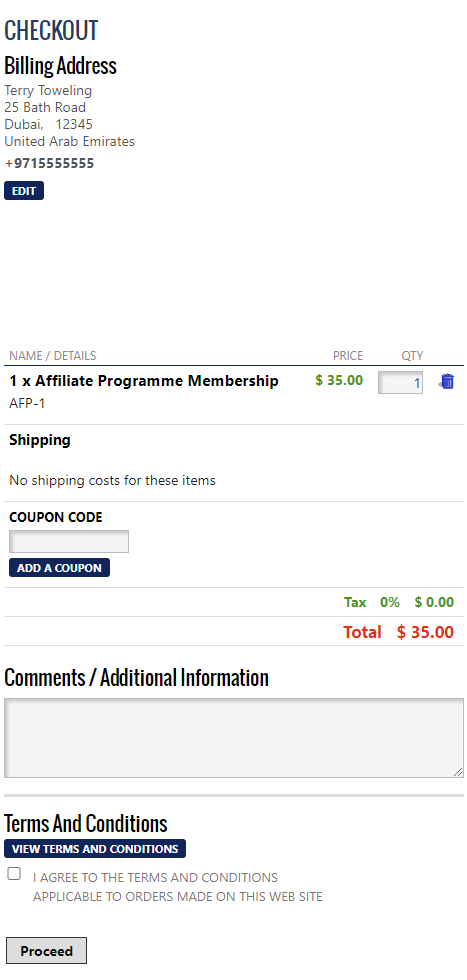Click the Affiliate Programme Membership item name
Viewport: 467px width, 980px height.
[144, 381]
